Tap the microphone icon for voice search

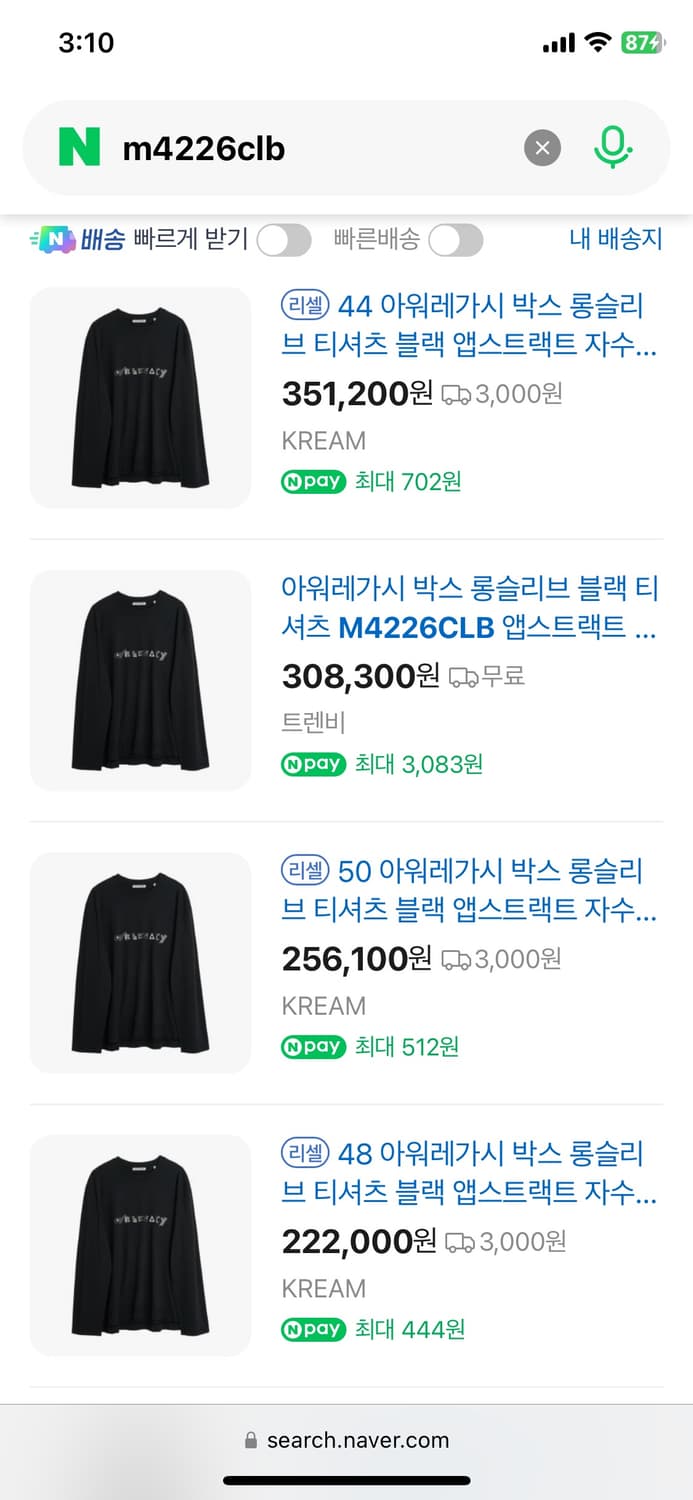613,147
